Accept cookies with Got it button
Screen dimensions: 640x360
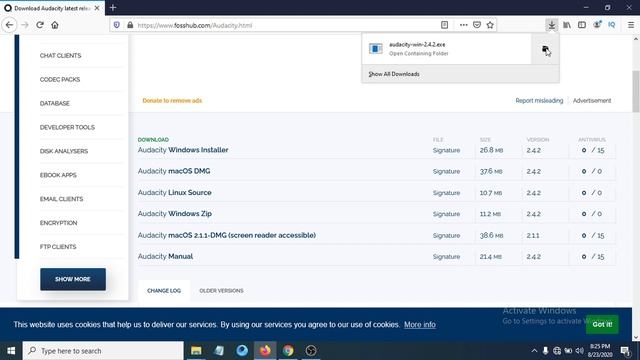click(x=602, y=324)
